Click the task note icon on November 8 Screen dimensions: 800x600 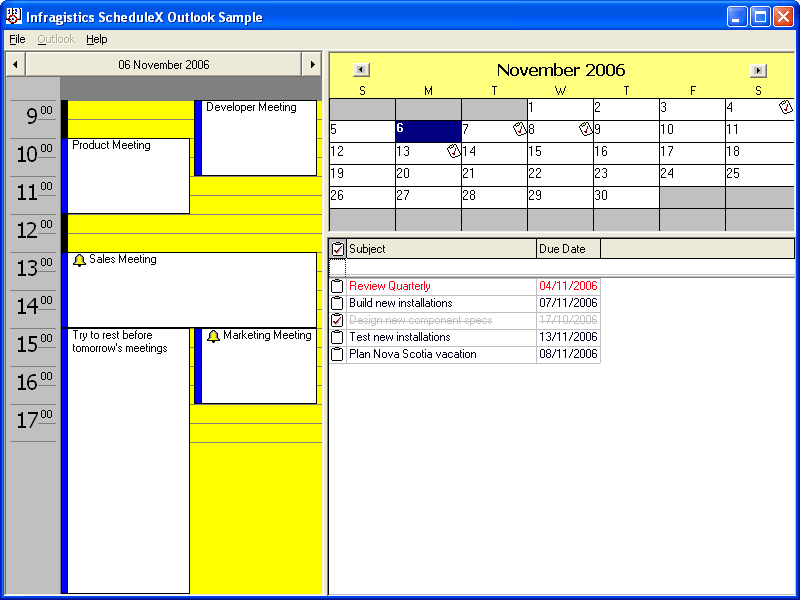point(586,129)
